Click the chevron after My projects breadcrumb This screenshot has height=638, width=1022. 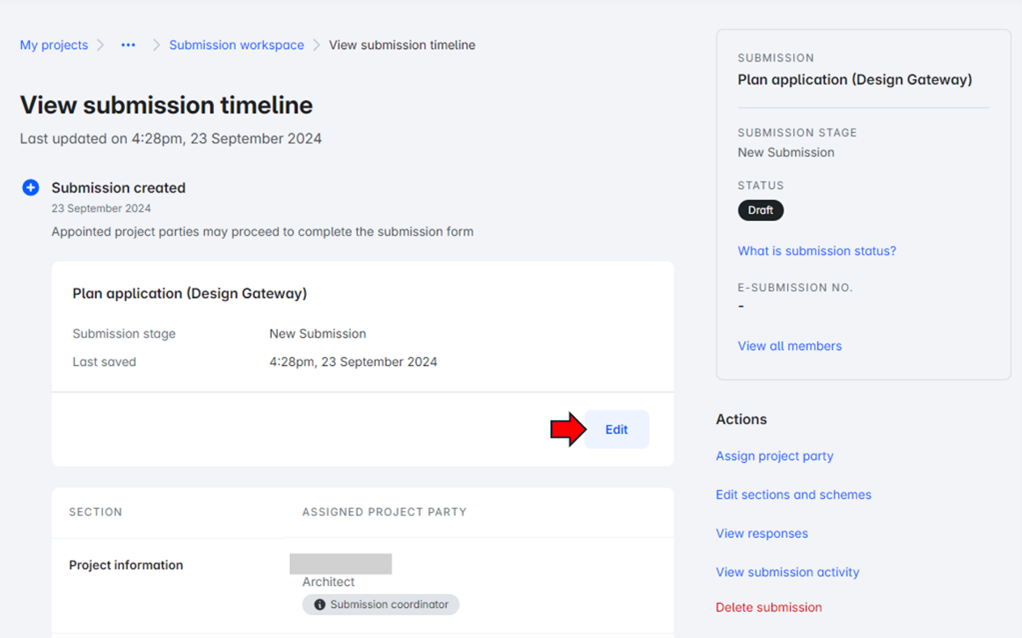[101, 45]
